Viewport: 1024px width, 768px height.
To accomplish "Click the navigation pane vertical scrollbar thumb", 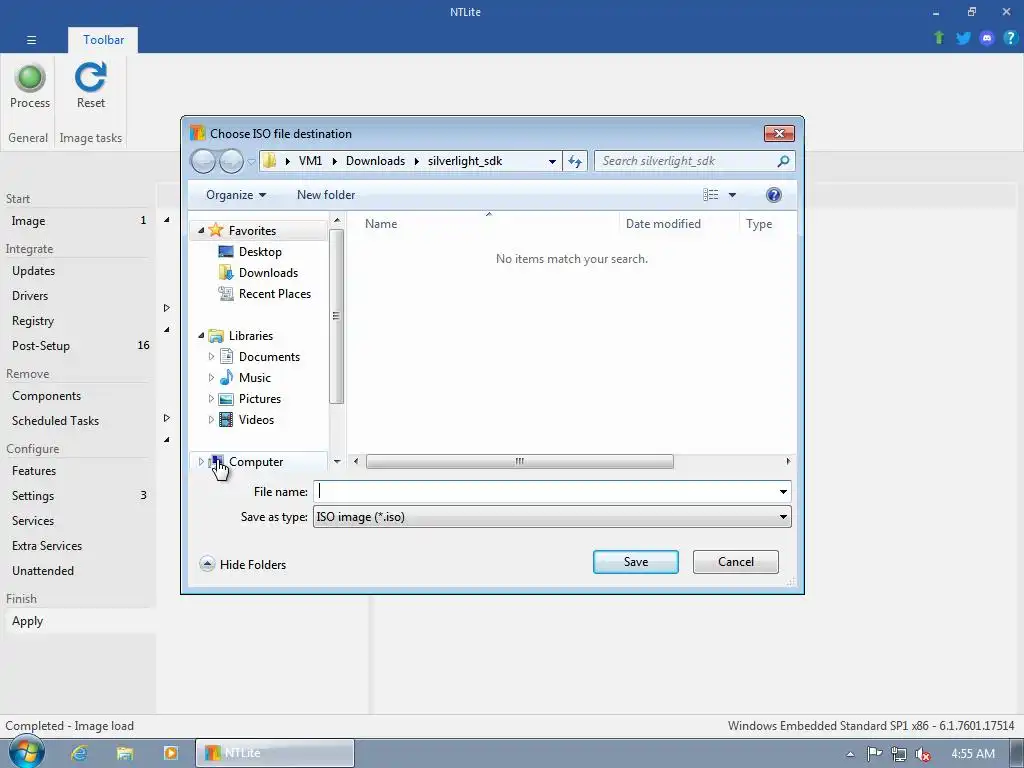I will click(336, 316).
